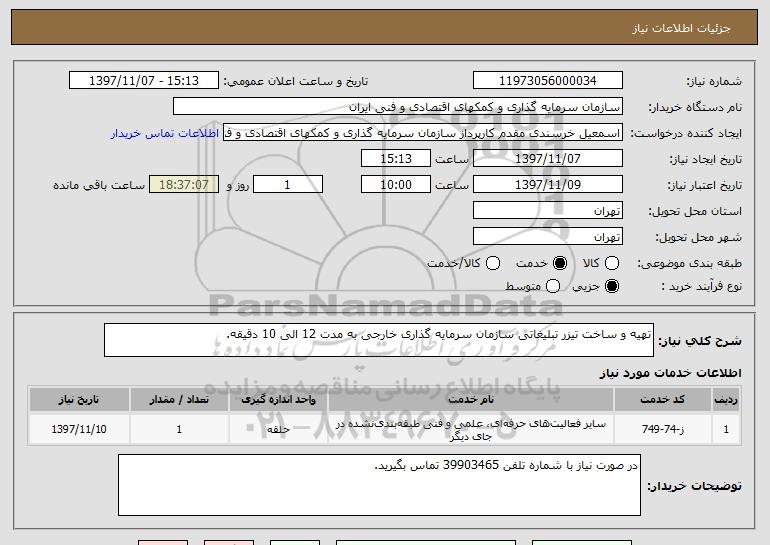Click the شهر محل تحویل field تهران
This screenshot has width=770, height=545.
pyautogui.click(x=548, y=237)
